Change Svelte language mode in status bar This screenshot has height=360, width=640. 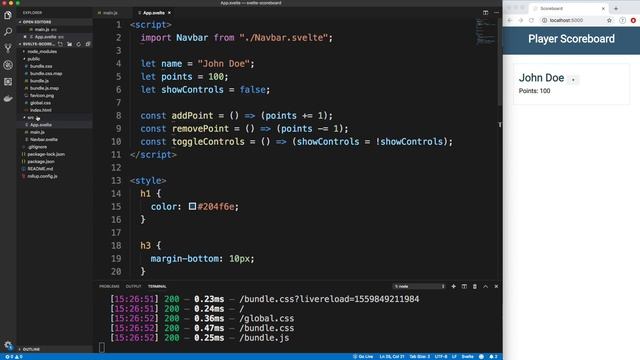[x=467, y=357]
